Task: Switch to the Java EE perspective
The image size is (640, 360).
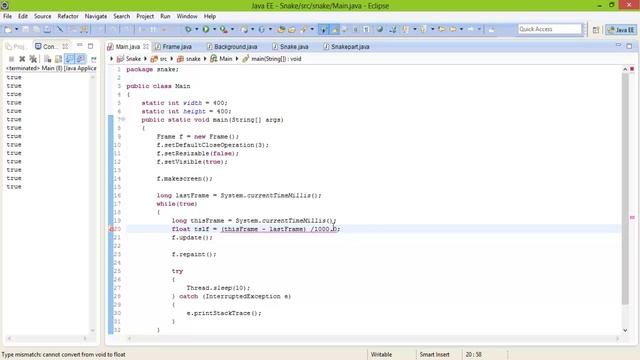Action: coord(621,29)
